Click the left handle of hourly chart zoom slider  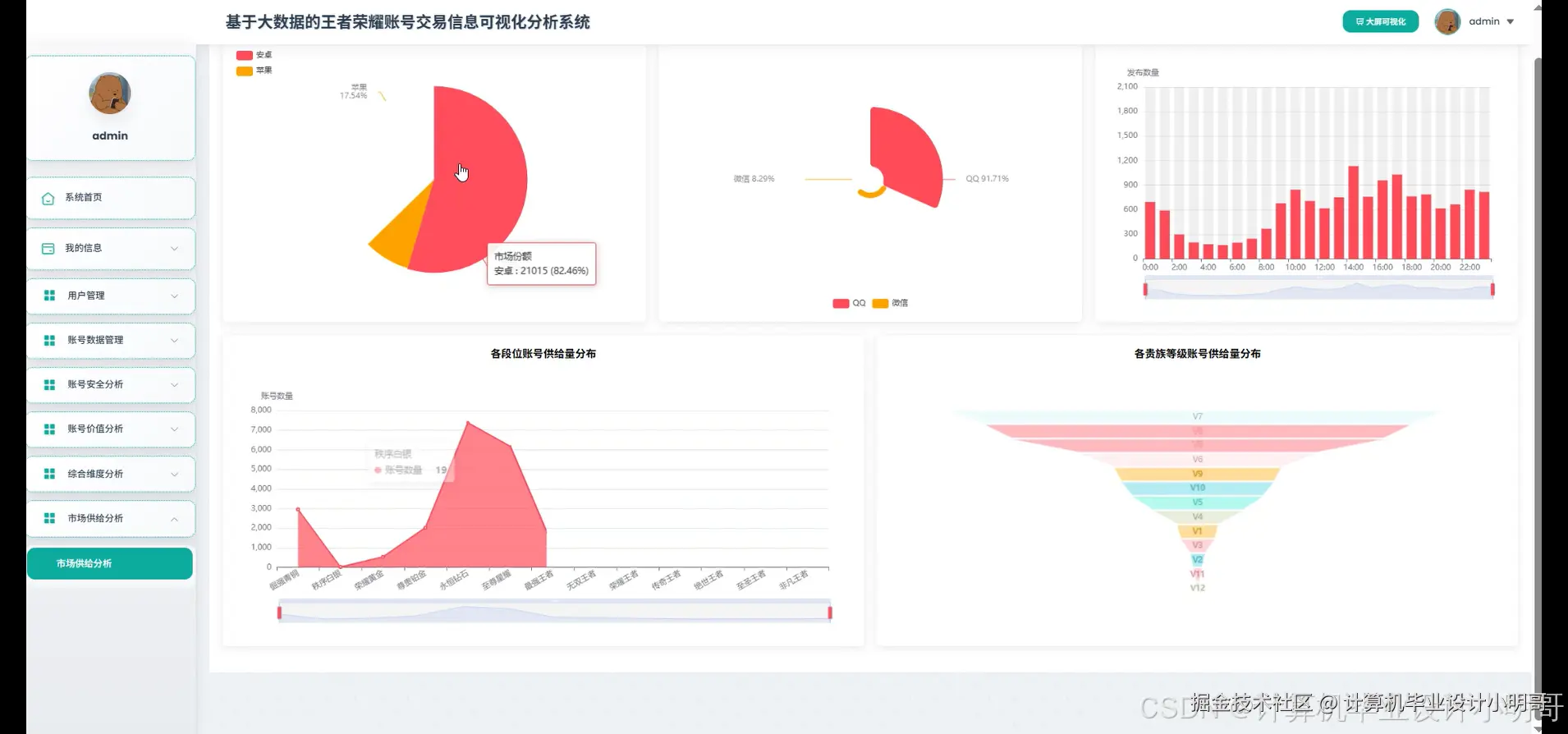click(x=1145, y=289)
